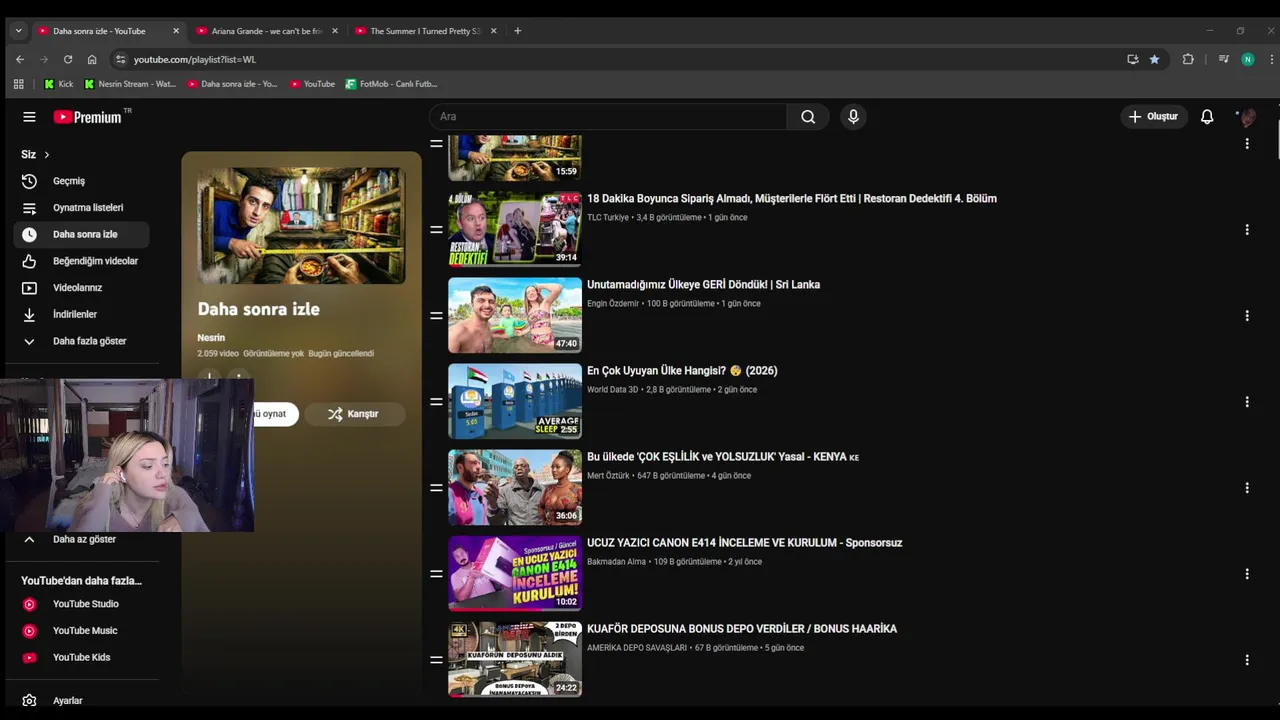Screen dimensions: 1280x720
Task: Click the browser home button
Action: [92, 59]
